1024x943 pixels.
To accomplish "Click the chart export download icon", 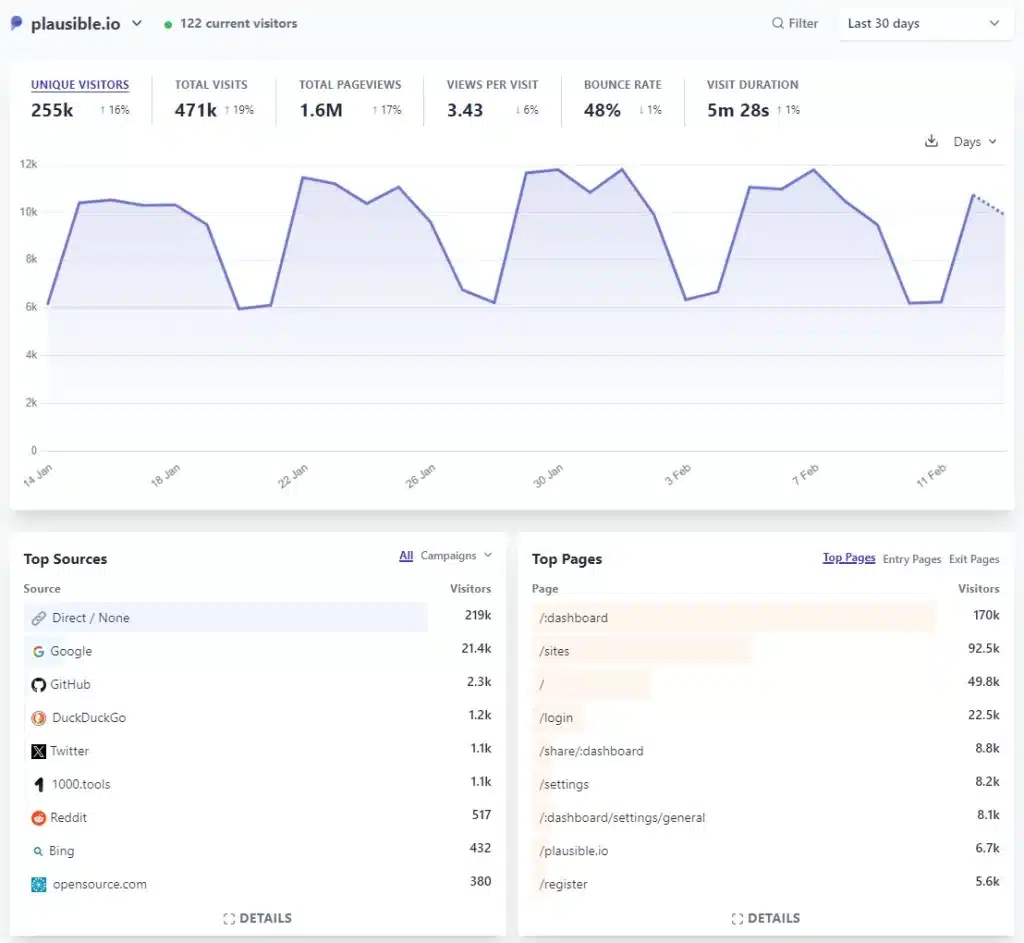I will click(x=932, y=141).
